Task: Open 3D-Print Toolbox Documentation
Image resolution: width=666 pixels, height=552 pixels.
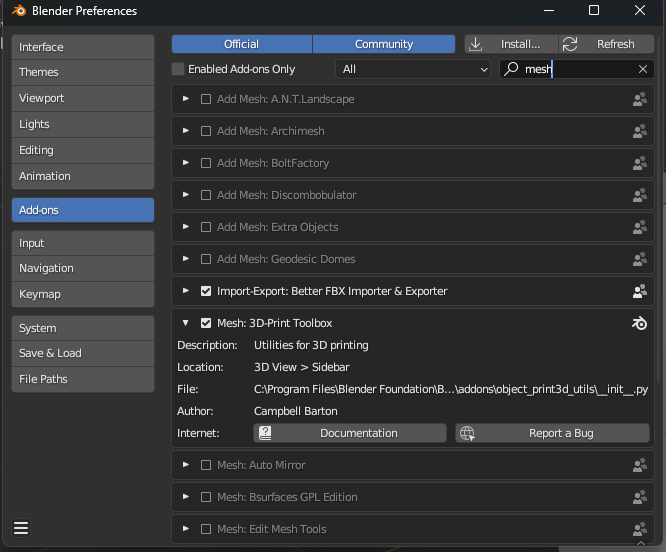Action: tap(350, 433)
